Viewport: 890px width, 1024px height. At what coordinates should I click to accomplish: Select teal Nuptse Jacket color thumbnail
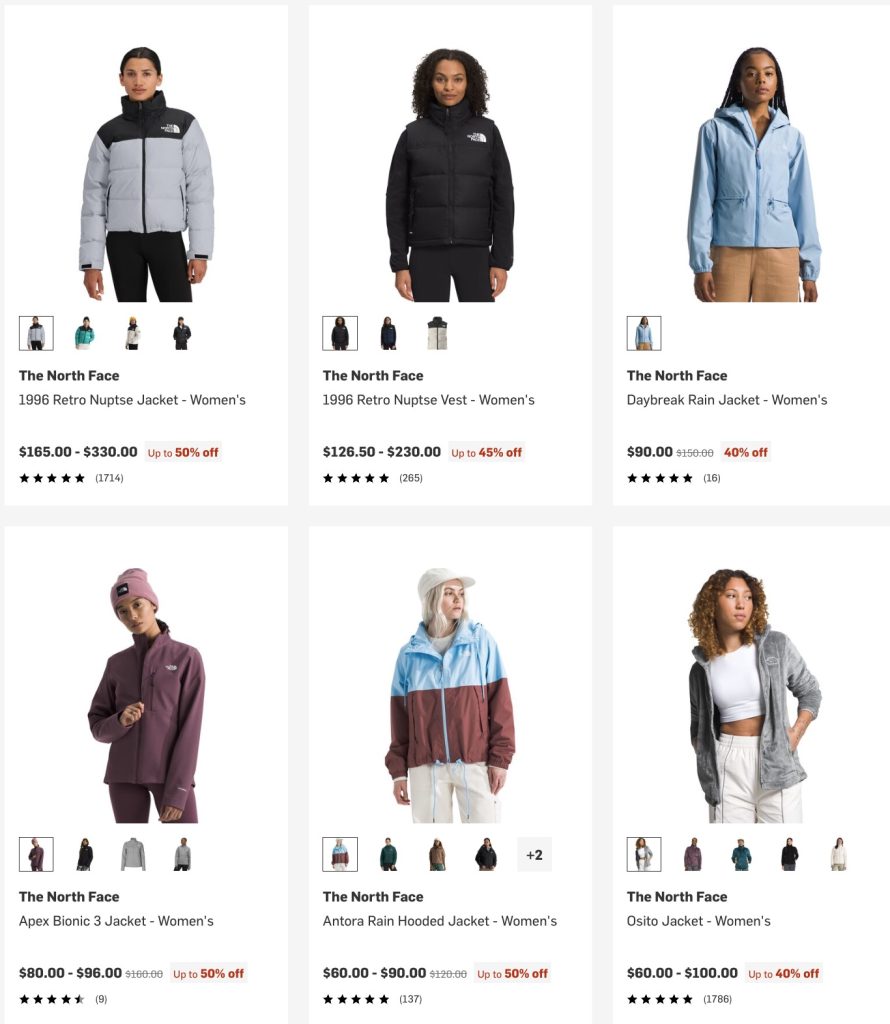tap(84, 333)
